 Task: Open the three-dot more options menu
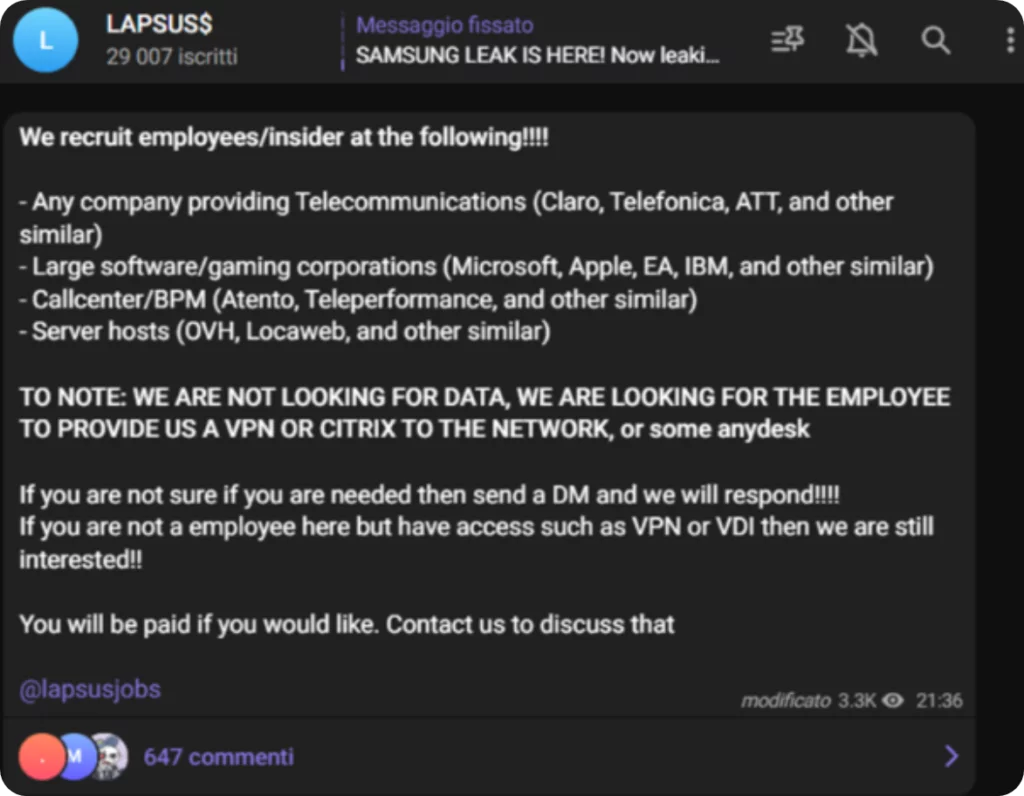click(x=1009, y=40)
